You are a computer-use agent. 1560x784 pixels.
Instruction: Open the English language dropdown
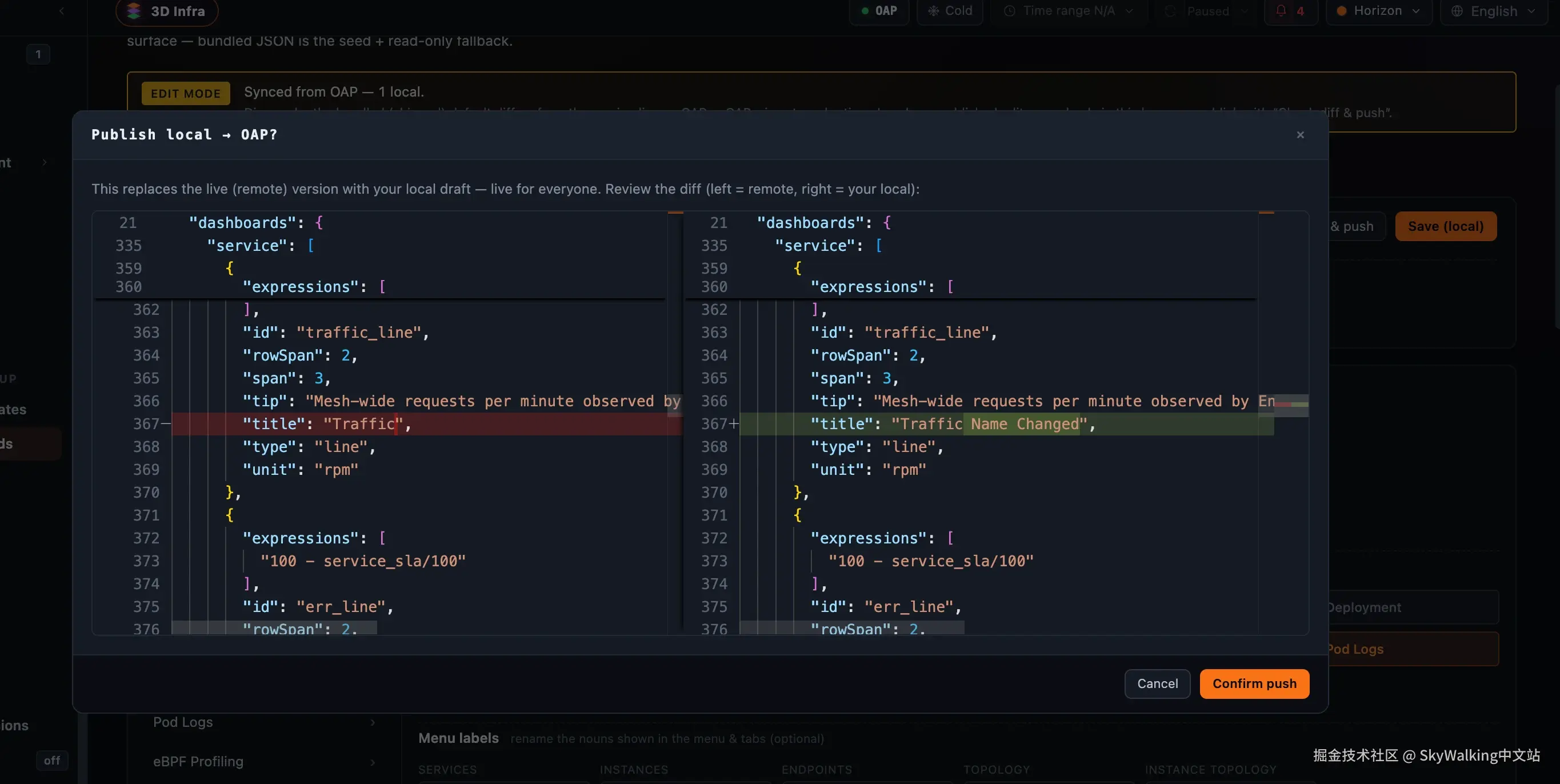[x=1493, y=11]
